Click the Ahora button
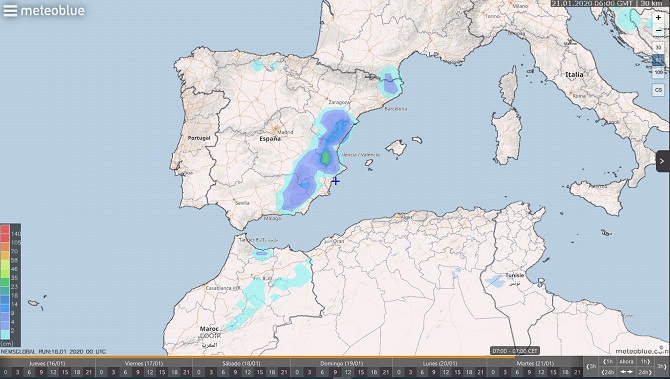Image resolution: width=670 pixels, height=379 pixels. coord(626,361)
